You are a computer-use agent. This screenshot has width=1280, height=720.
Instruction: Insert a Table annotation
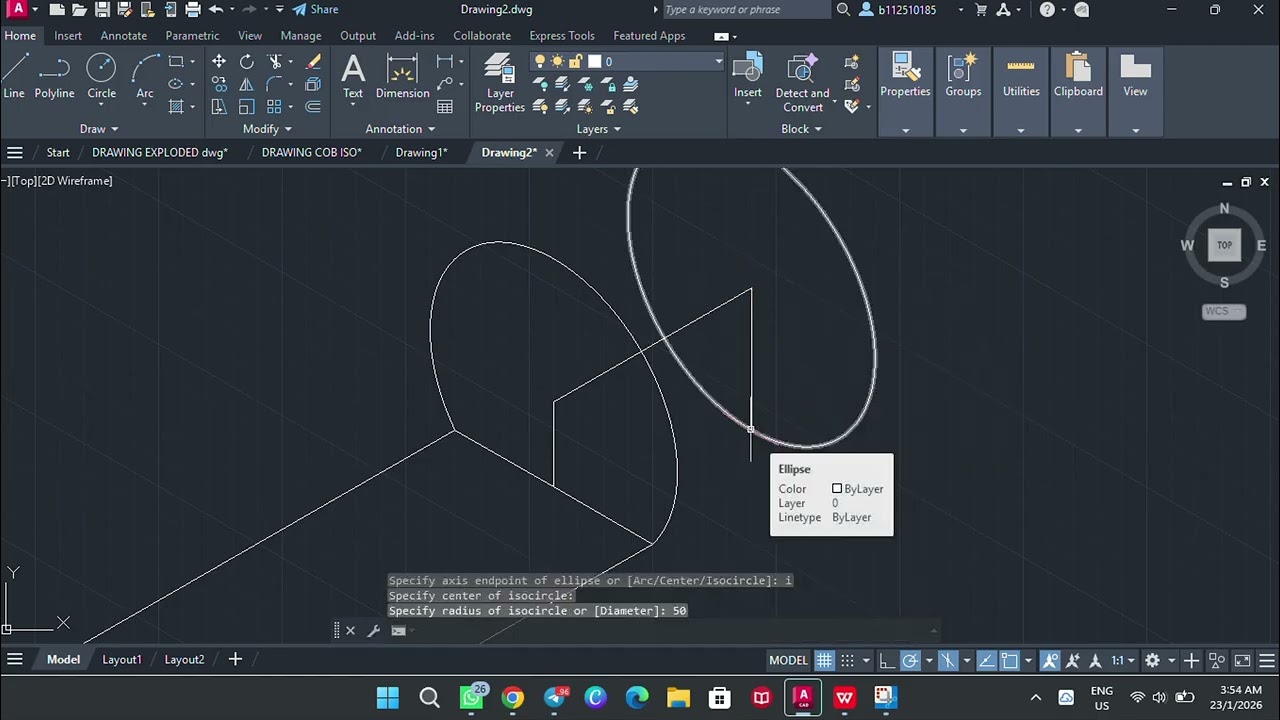[x=445, y=106]
